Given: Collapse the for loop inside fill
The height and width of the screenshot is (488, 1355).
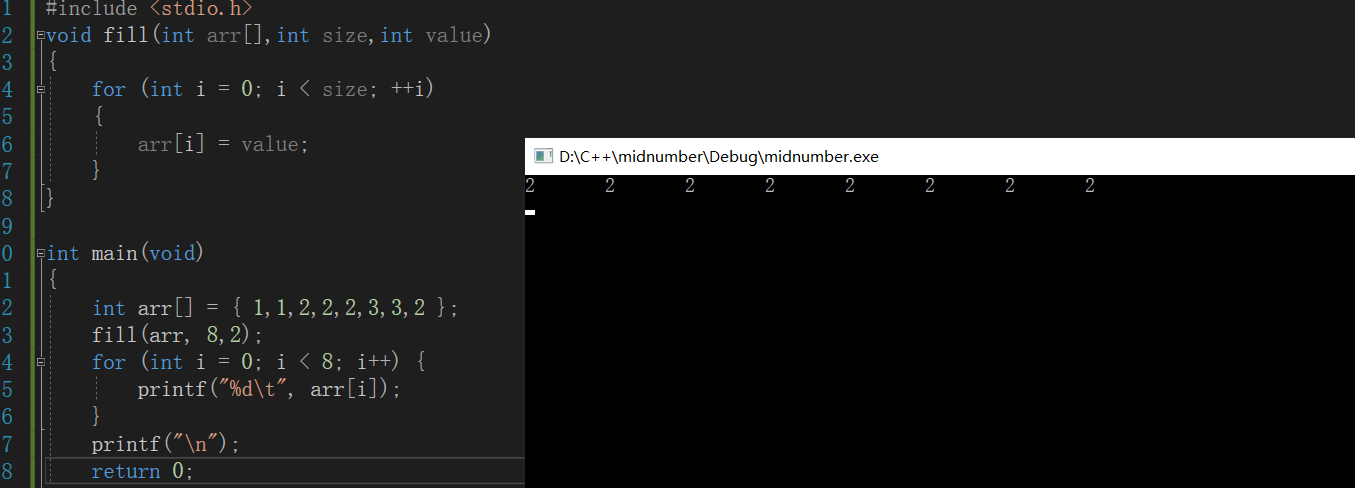Looking at the screenshot, I should coord(40,90).
